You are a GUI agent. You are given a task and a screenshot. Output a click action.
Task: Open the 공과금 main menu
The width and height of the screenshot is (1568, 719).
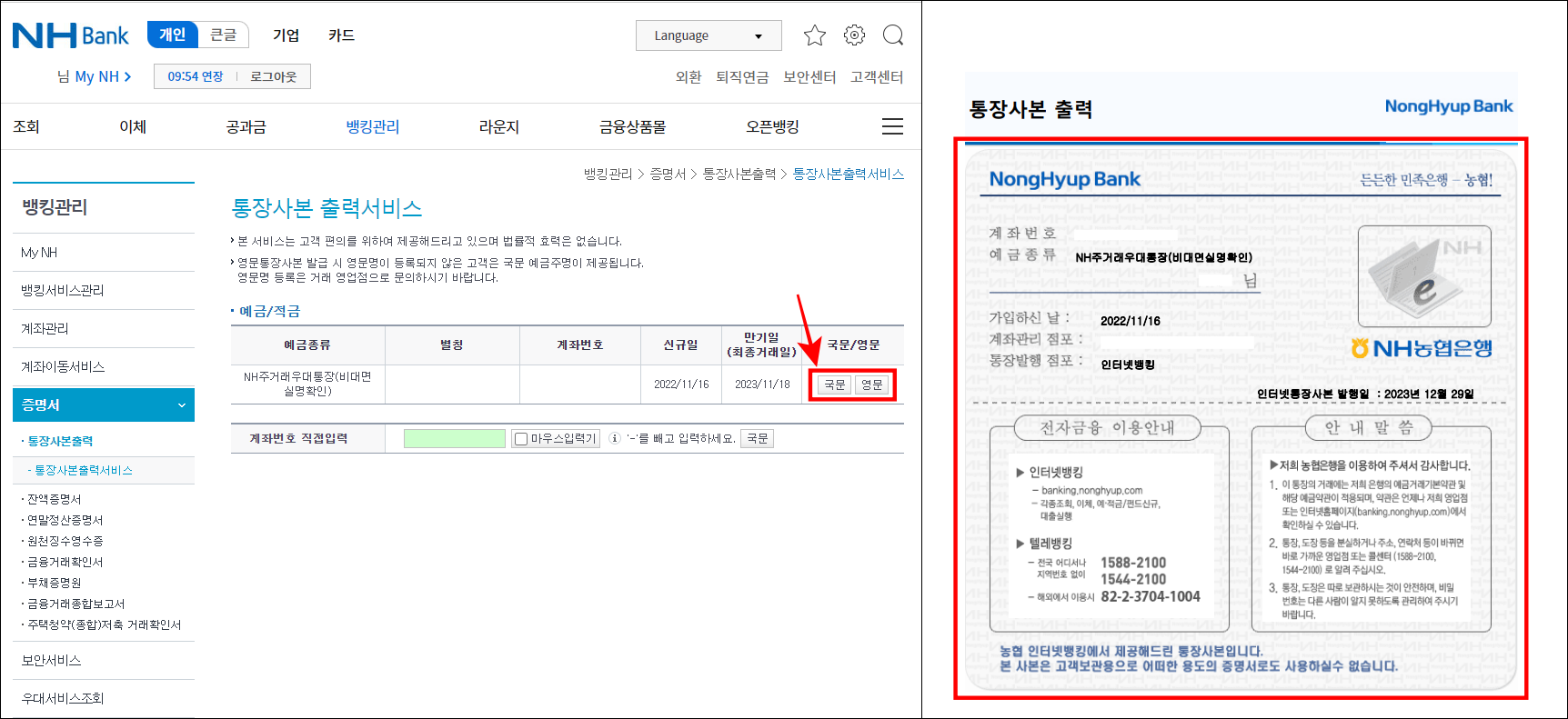[x=246, y=126]
